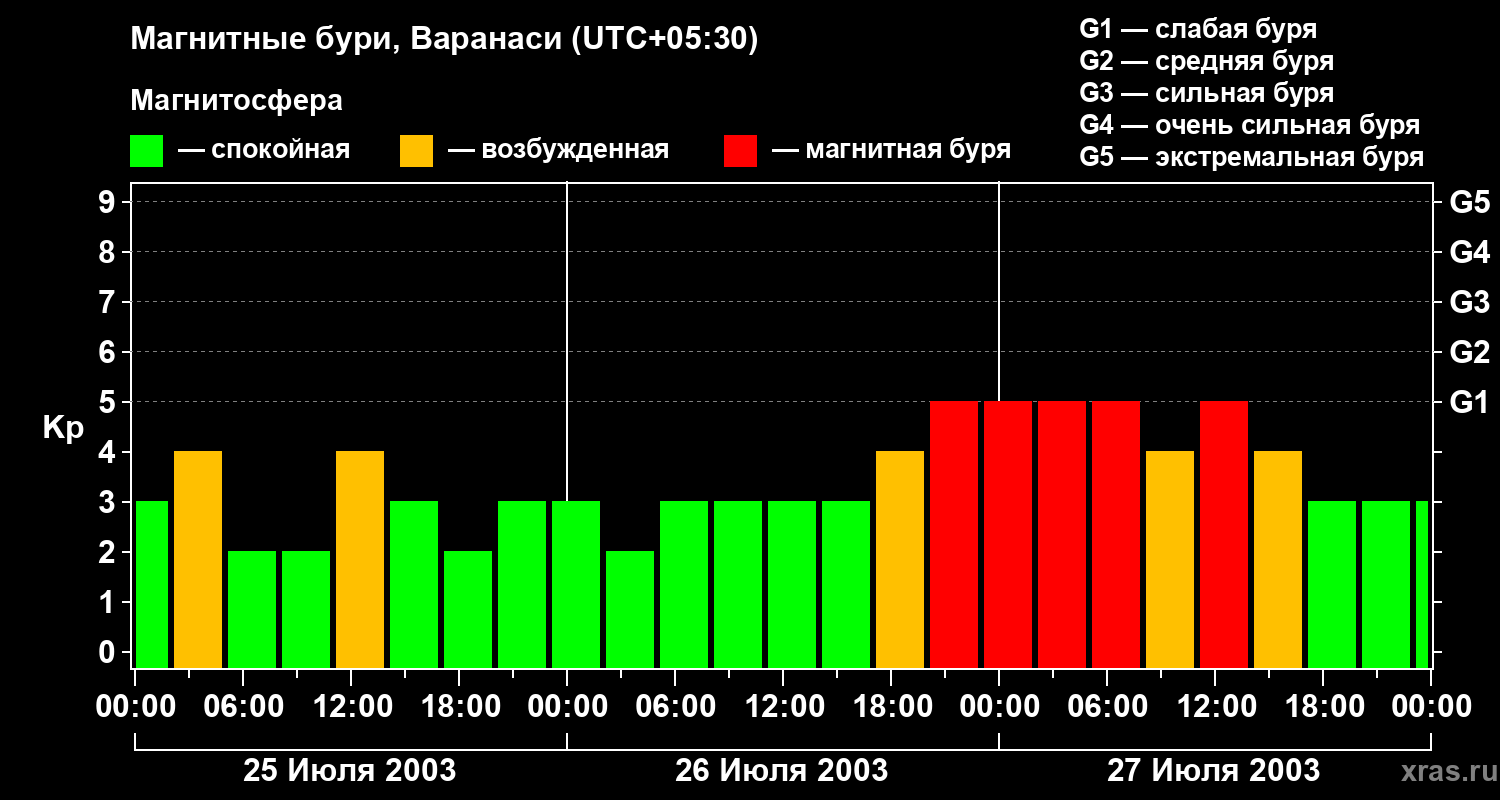
Task: Click the 'G2' label on the right axis
Action: point(1470,352)
